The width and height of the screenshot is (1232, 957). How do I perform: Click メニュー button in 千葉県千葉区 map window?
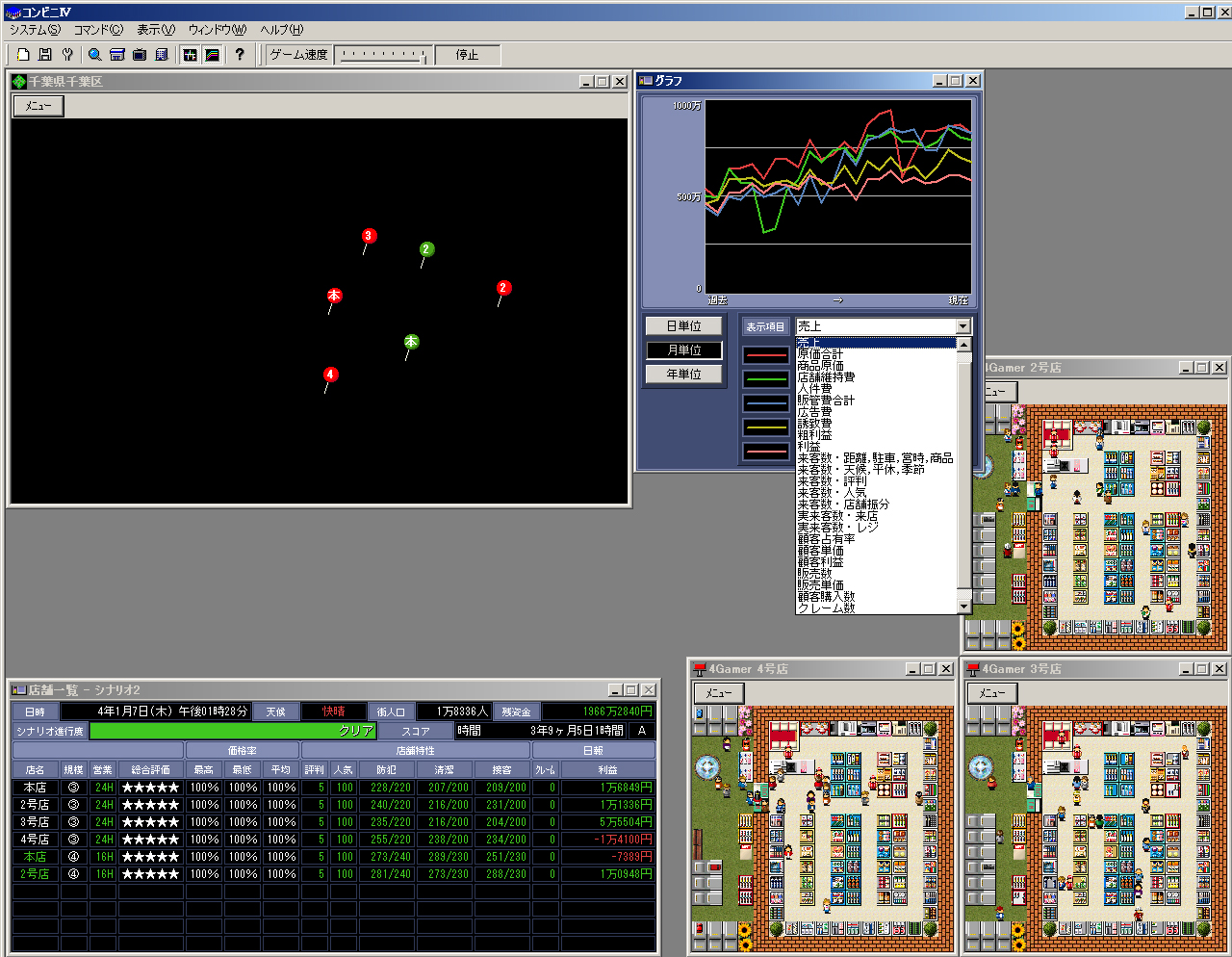[38, 106]
